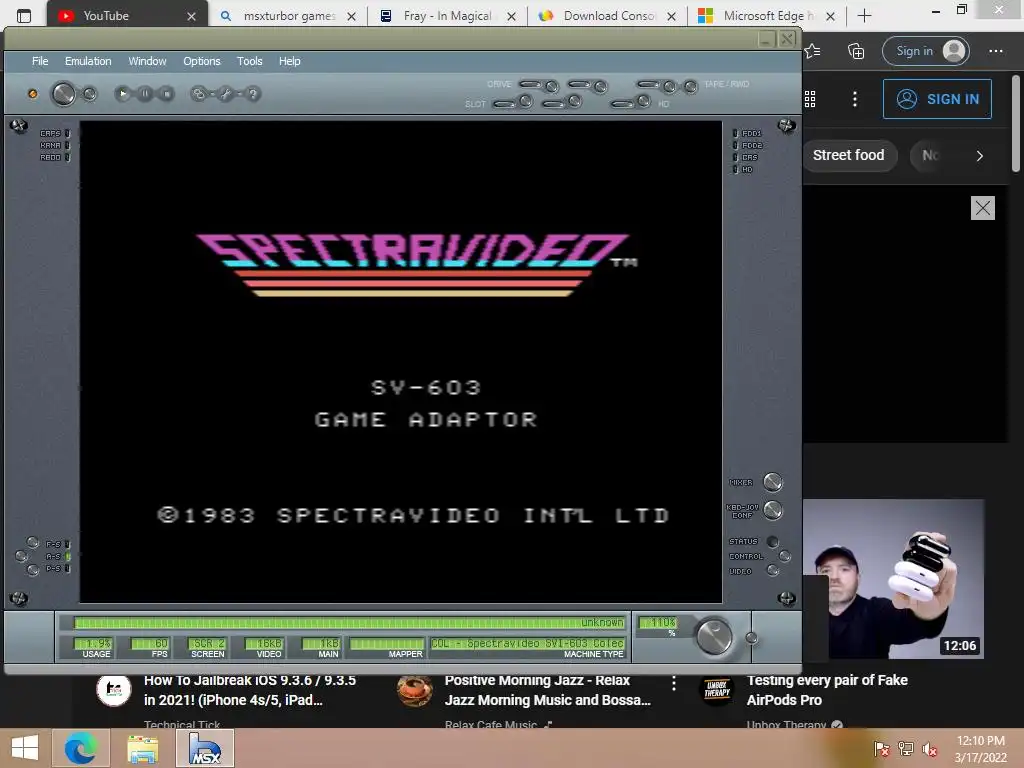1024x768 pixels.
Task: Click the large power/reset knob in emulator toolbar
Action: 63,94
